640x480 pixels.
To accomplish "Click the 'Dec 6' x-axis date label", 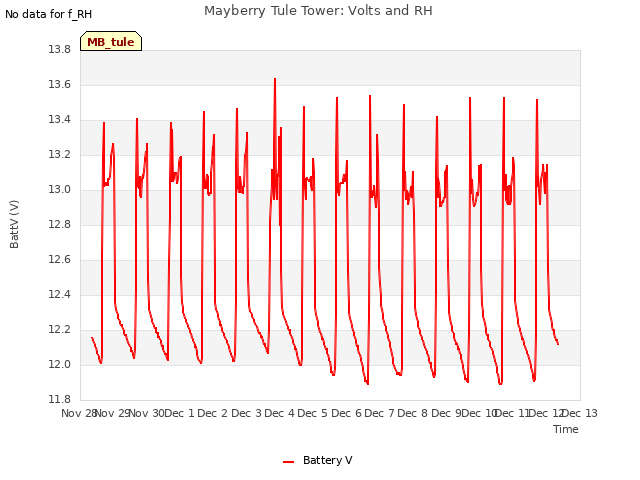I will [347, 413].
